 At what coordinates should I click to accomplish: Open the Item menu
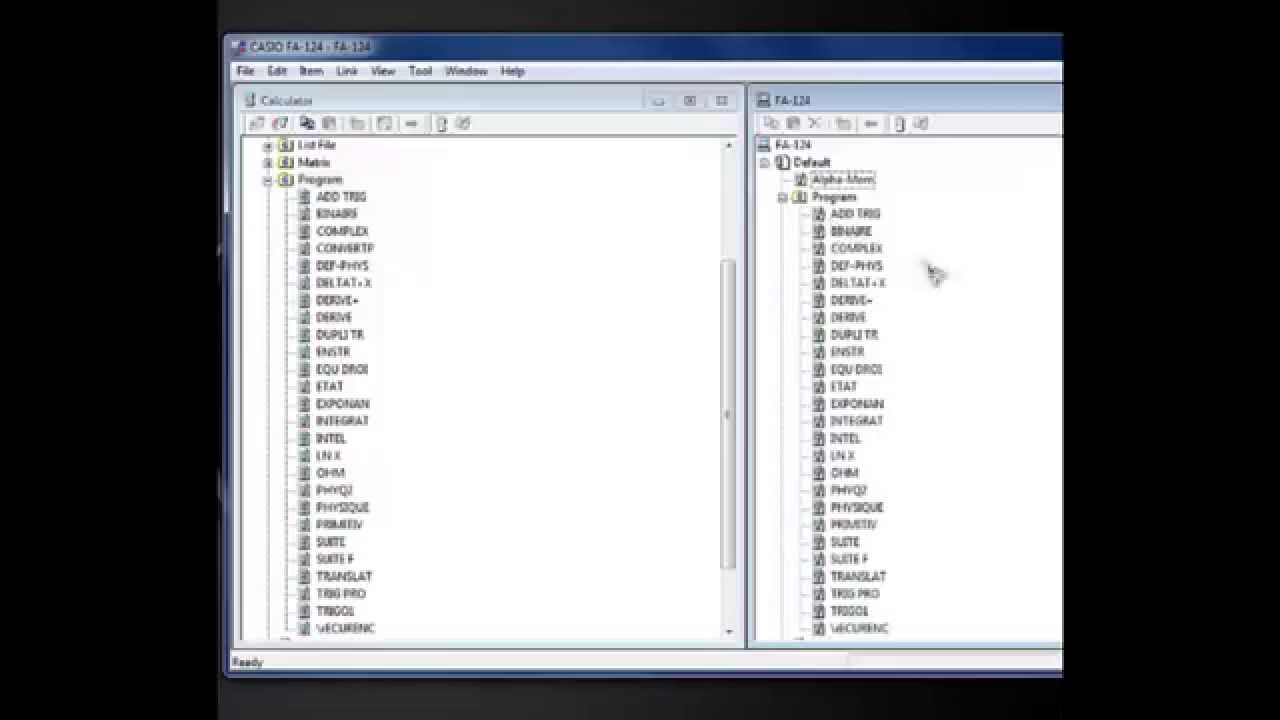tap(311, 71)
